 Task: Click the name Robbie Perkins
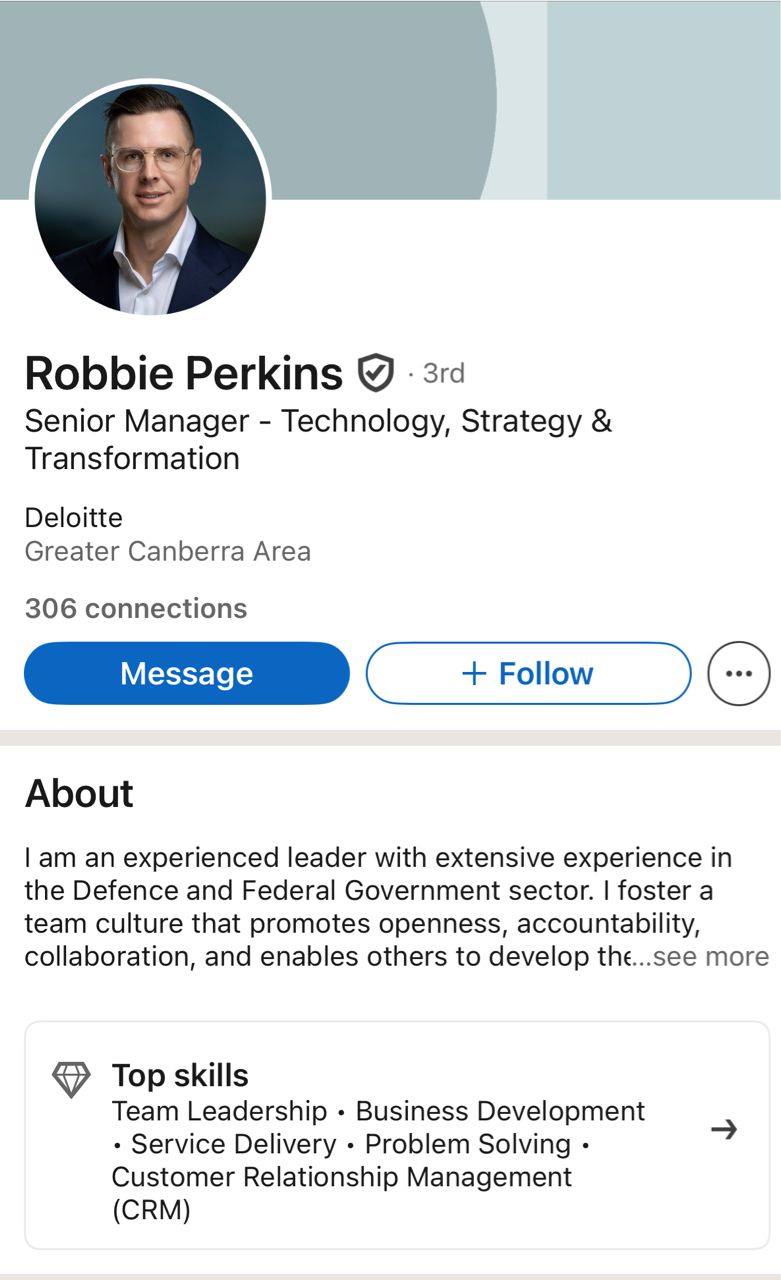point(184,373)
